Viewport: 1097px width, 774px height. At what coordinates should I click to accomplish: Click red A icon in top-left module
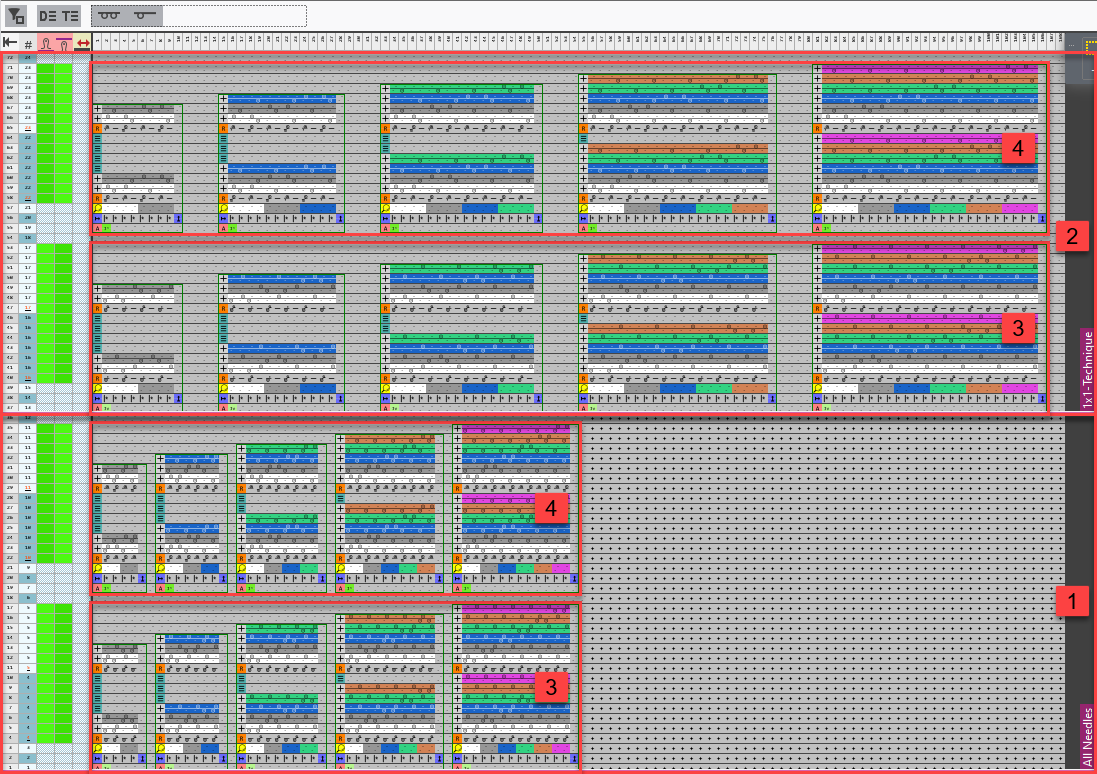point(98,228)
